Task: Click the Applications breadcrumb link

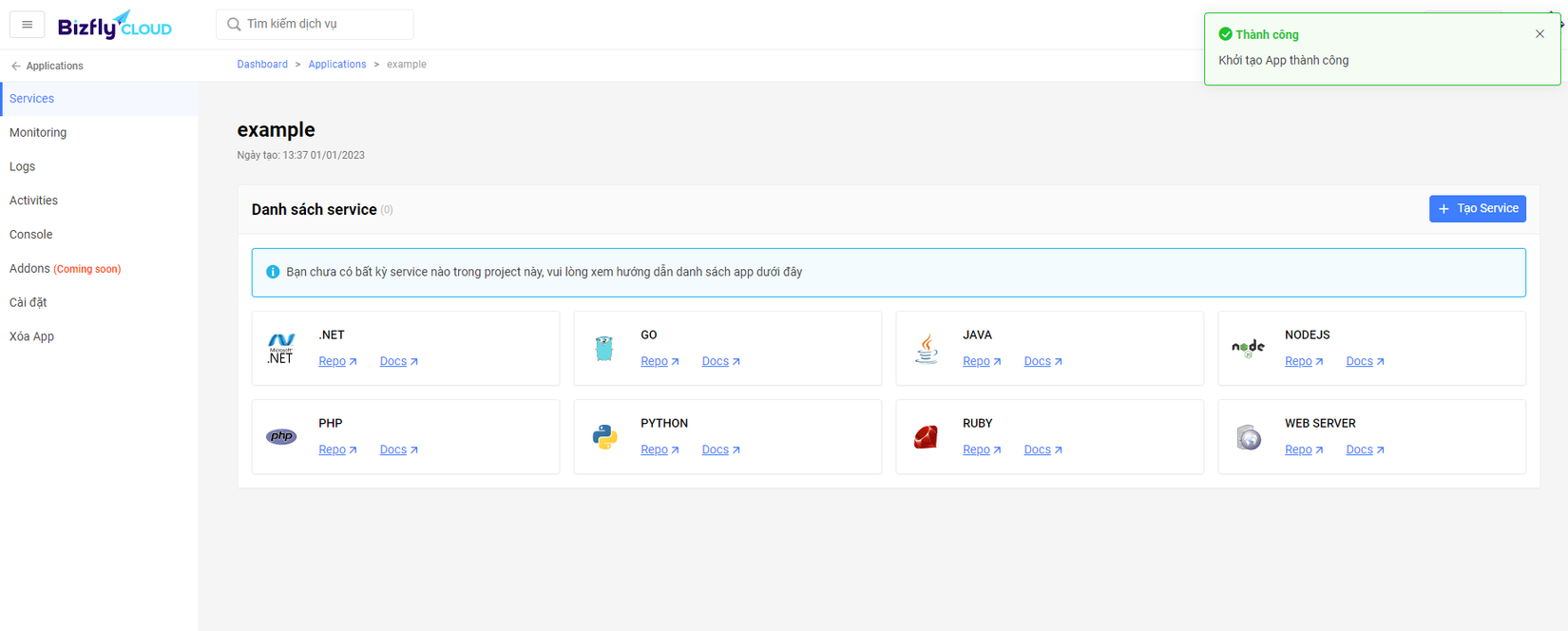Action: click(336, 65)
